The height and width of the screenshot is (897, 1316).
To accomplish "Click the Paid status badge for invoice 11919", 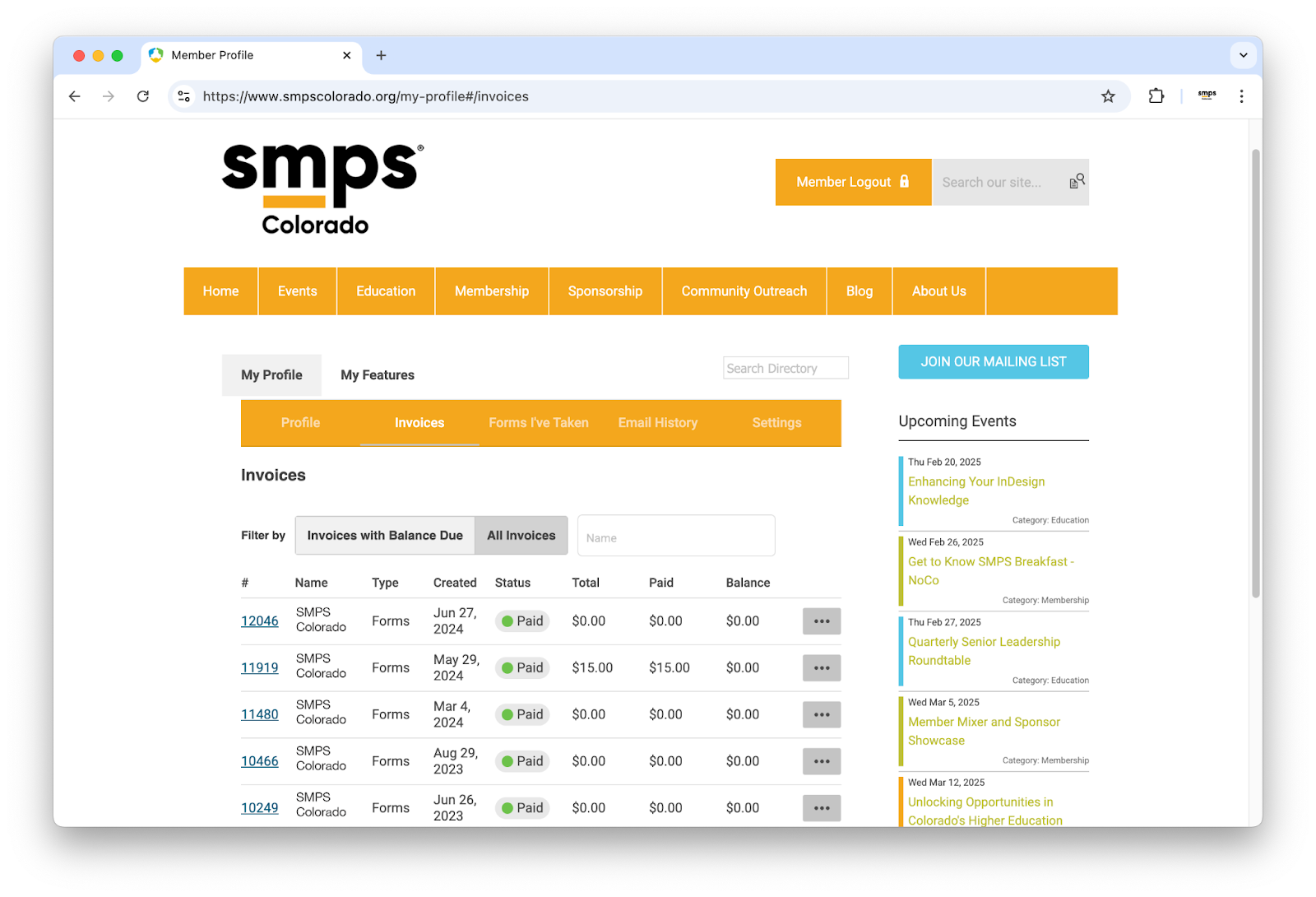I will click(x=522, y=667).
